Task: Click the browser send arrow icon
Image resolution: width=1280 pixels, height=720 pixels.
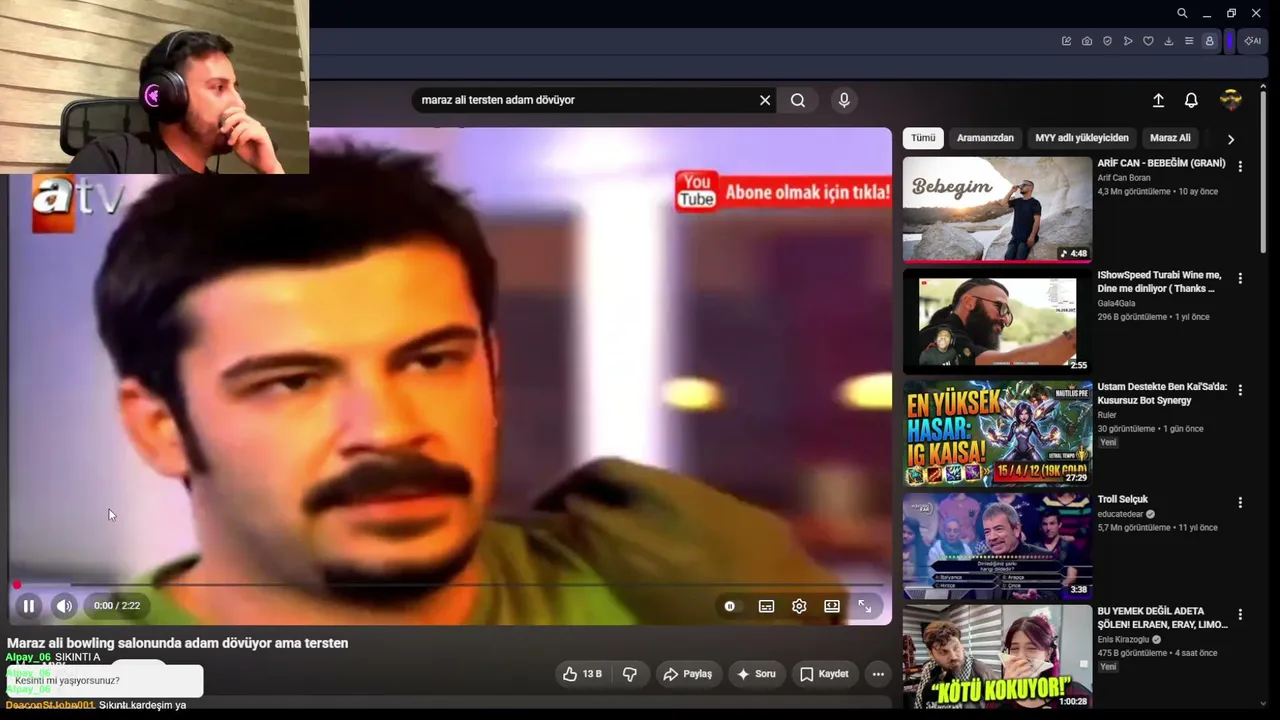Action: [1128, 41]
